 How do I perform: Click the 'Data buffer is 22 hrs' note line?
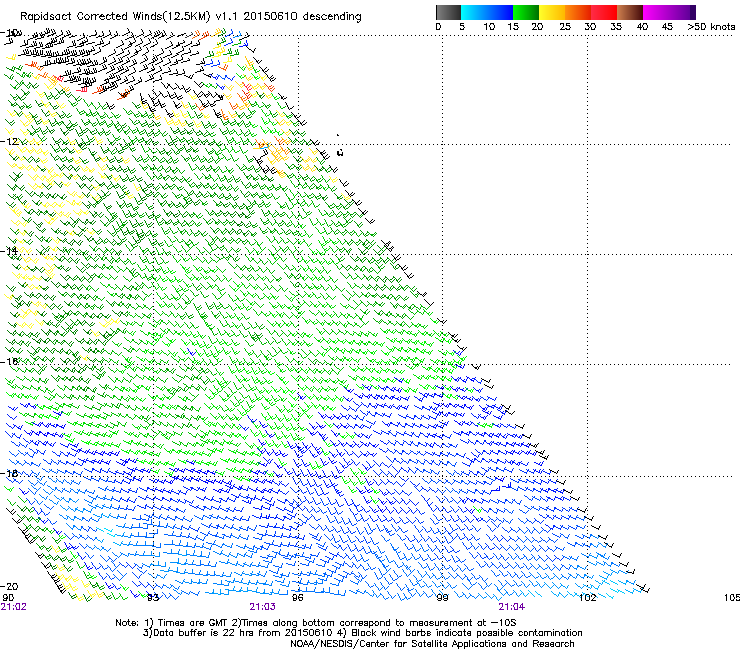(x=362, y=633)
